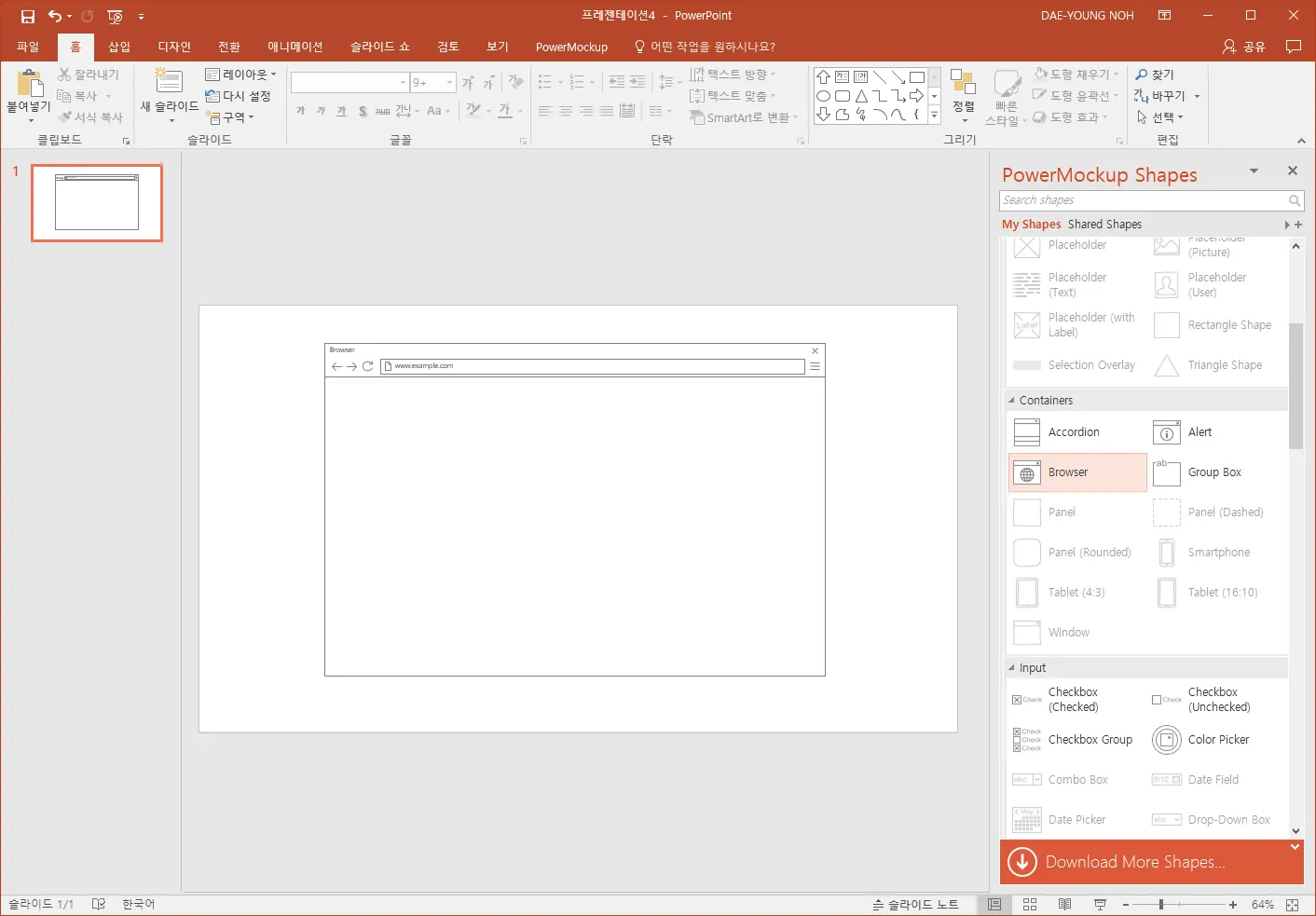Click the Undo arrow icon
Image resolution: width=1316 pixels, height=916 pixels.
coord(55,16)
